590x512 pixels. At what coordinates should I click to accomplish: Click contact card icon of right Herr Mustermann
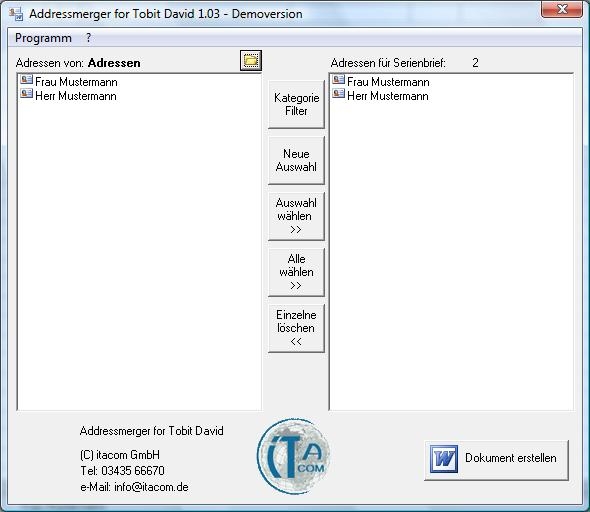[339, 93]
